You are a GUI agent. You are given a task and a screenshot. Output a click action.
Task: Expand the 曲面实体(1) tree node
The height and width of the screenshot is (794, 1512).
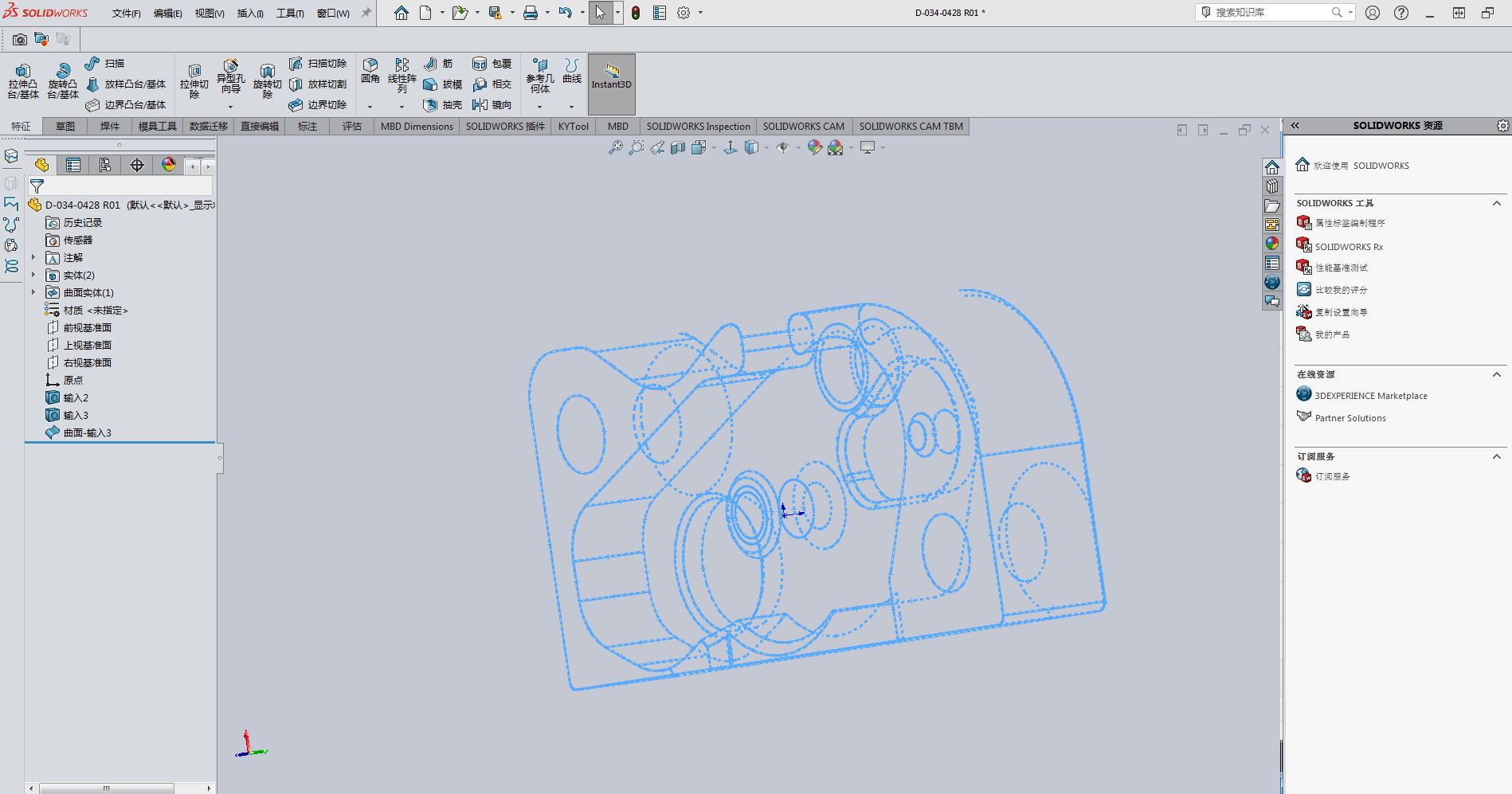(33, 292)
